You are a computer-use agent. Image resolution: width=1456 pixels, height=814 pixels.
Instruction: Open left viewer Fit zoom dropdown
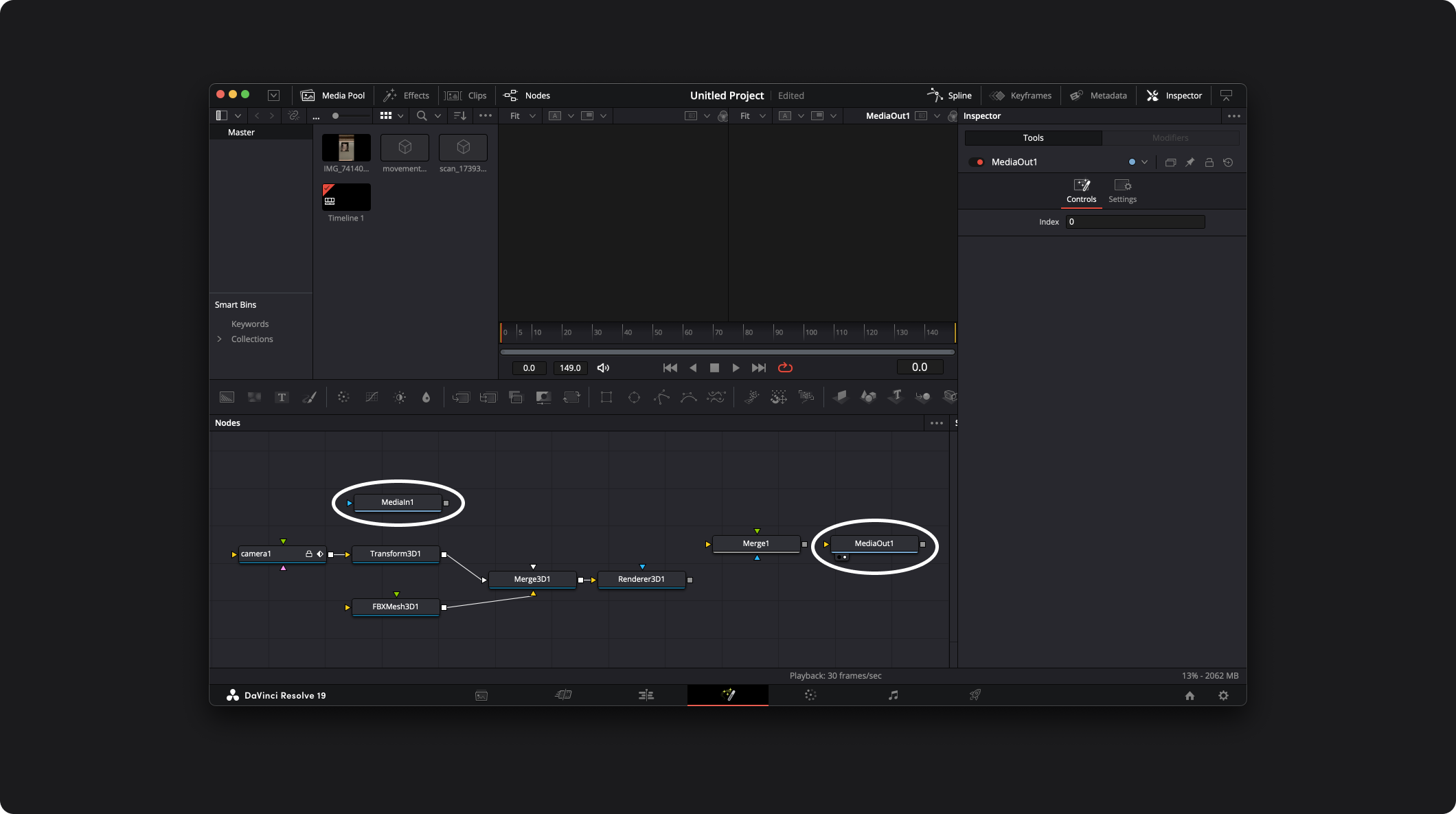522,115
